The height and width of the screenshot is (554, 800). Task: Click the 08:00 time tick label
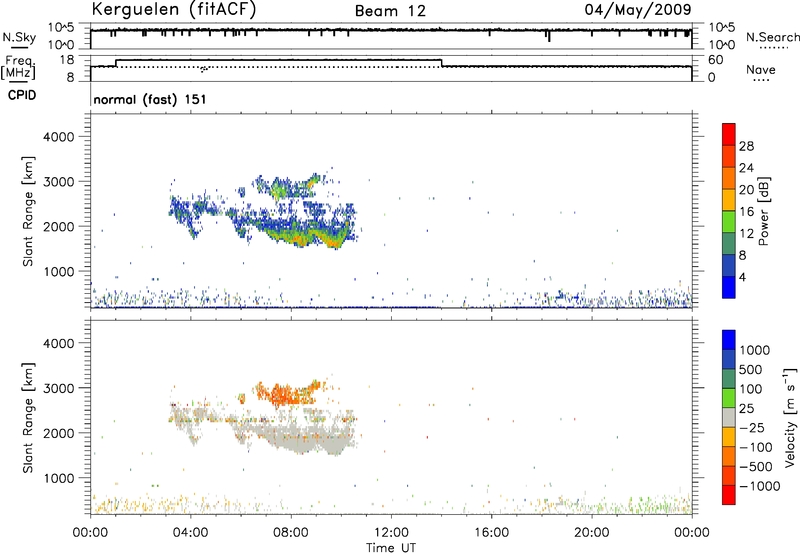coord(291,533)
